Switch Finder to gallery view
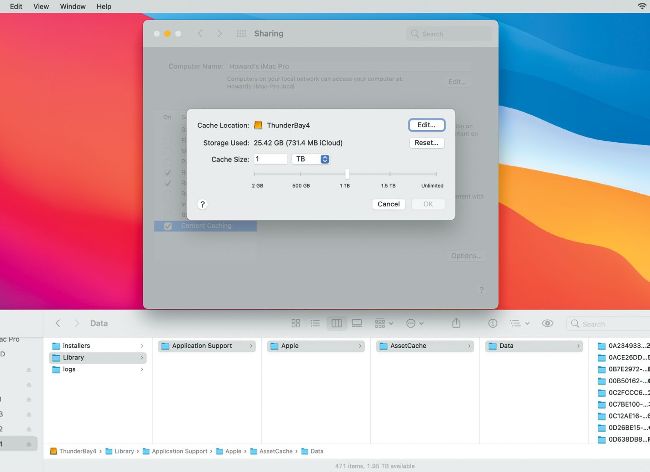This screenshot has width=650, height=472. click(x=357, y=323)
